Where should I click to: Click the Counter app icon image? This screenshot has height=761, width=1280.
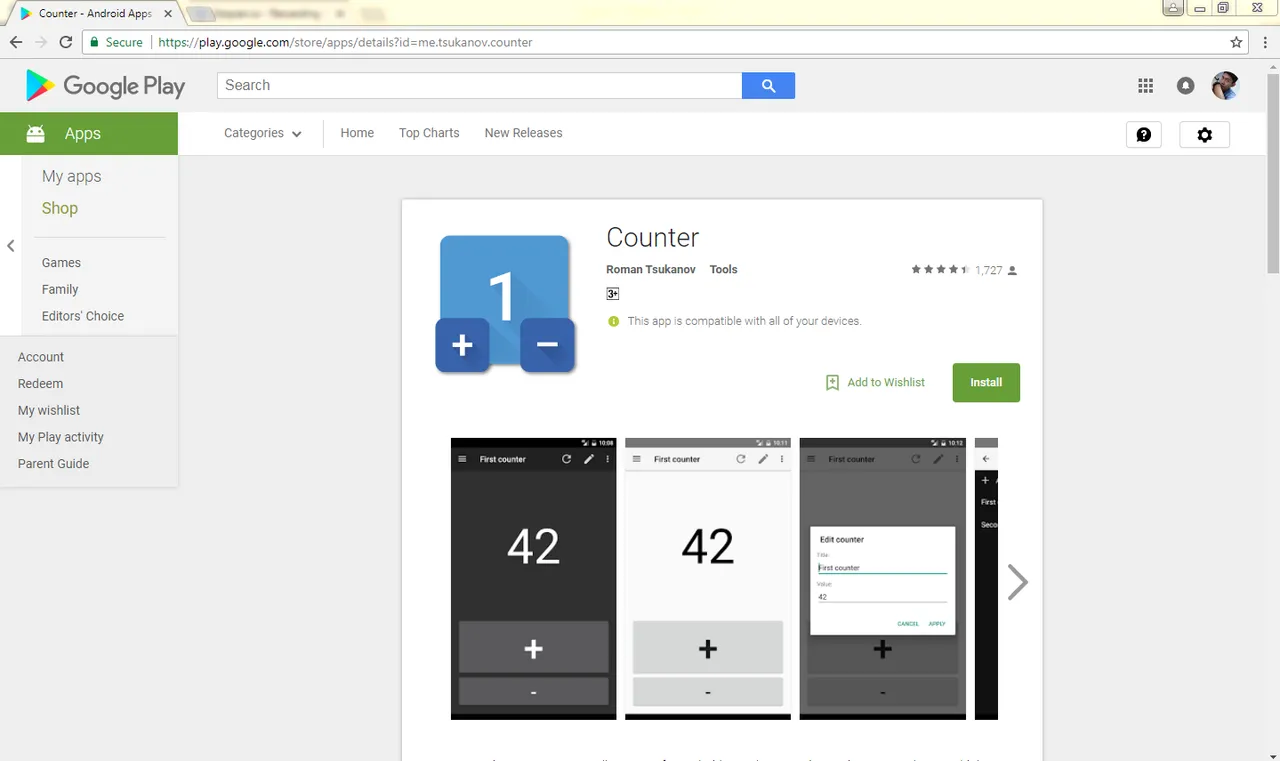point(505,304)
